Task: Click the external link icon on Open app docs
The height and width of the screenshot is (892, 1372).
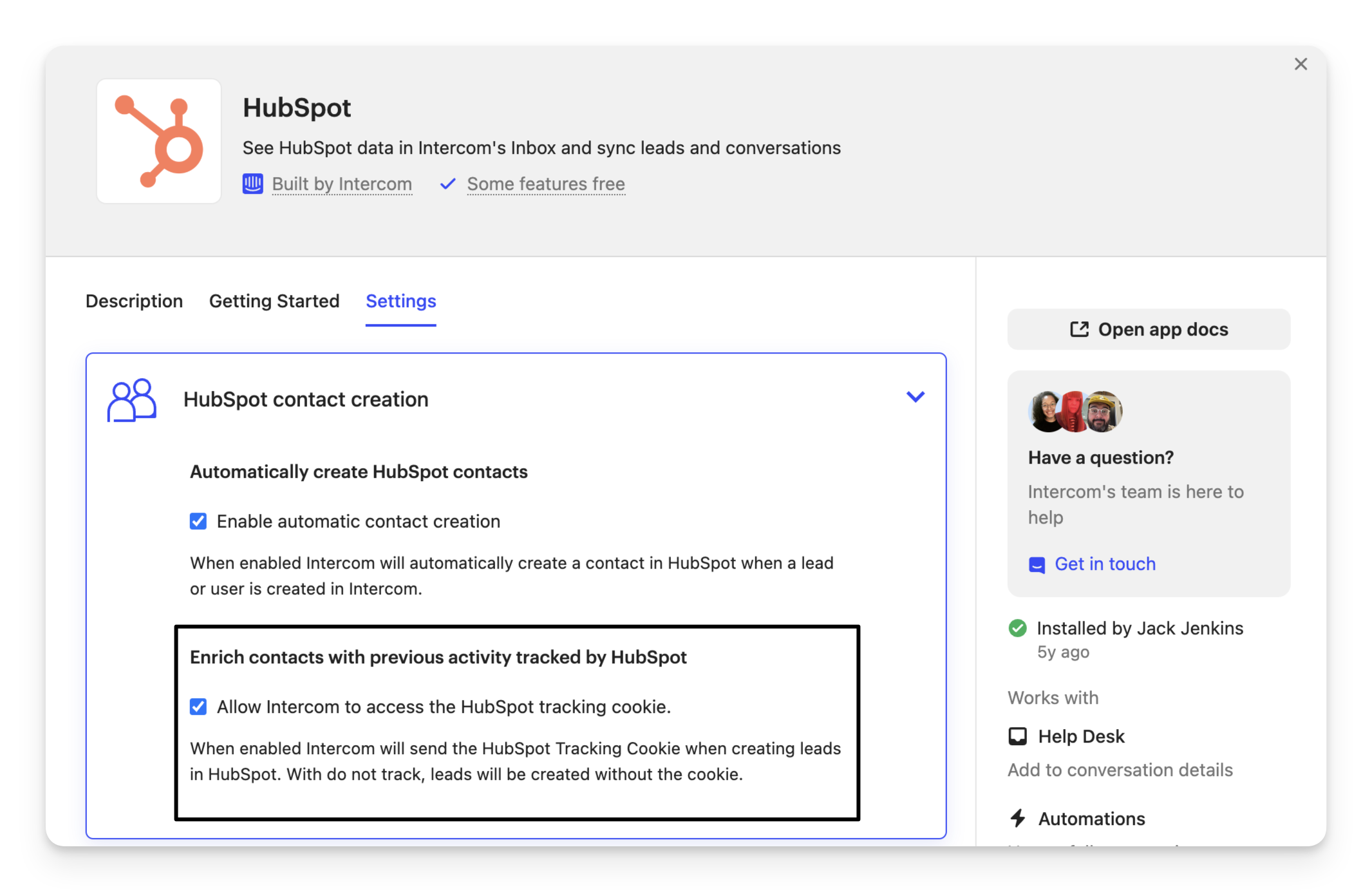Action: (1079, 330)
